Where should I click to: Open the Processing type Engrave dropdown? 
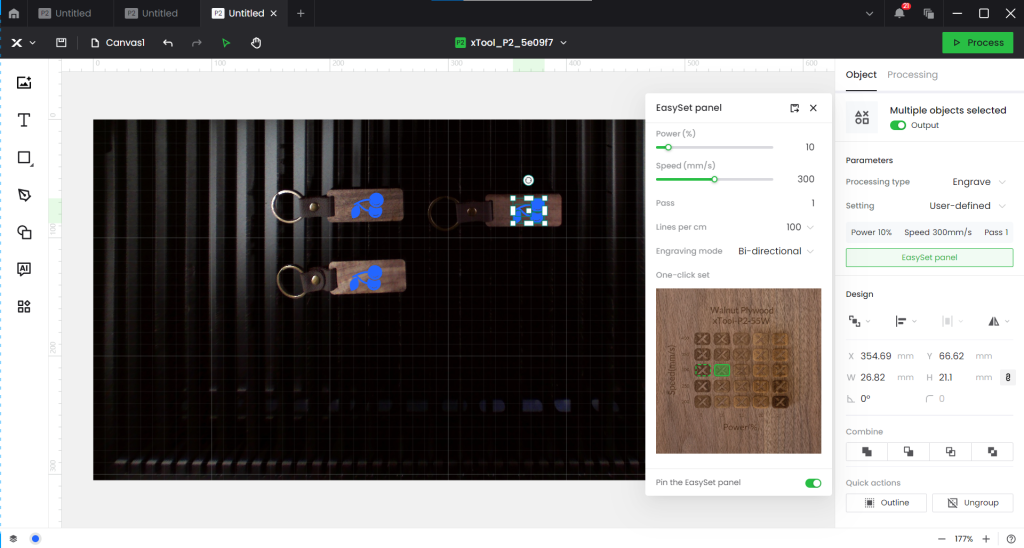coord(978,182)
